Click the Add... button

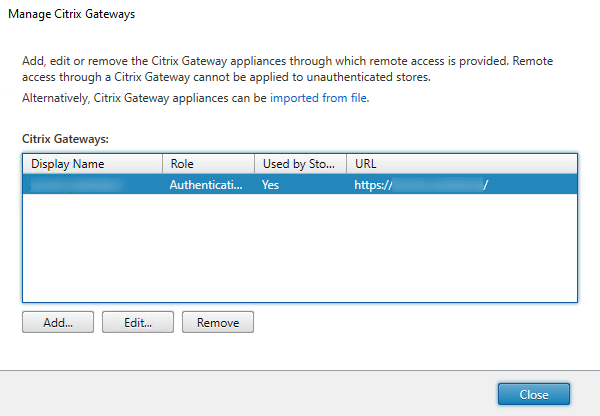click(x=57, y=322)
